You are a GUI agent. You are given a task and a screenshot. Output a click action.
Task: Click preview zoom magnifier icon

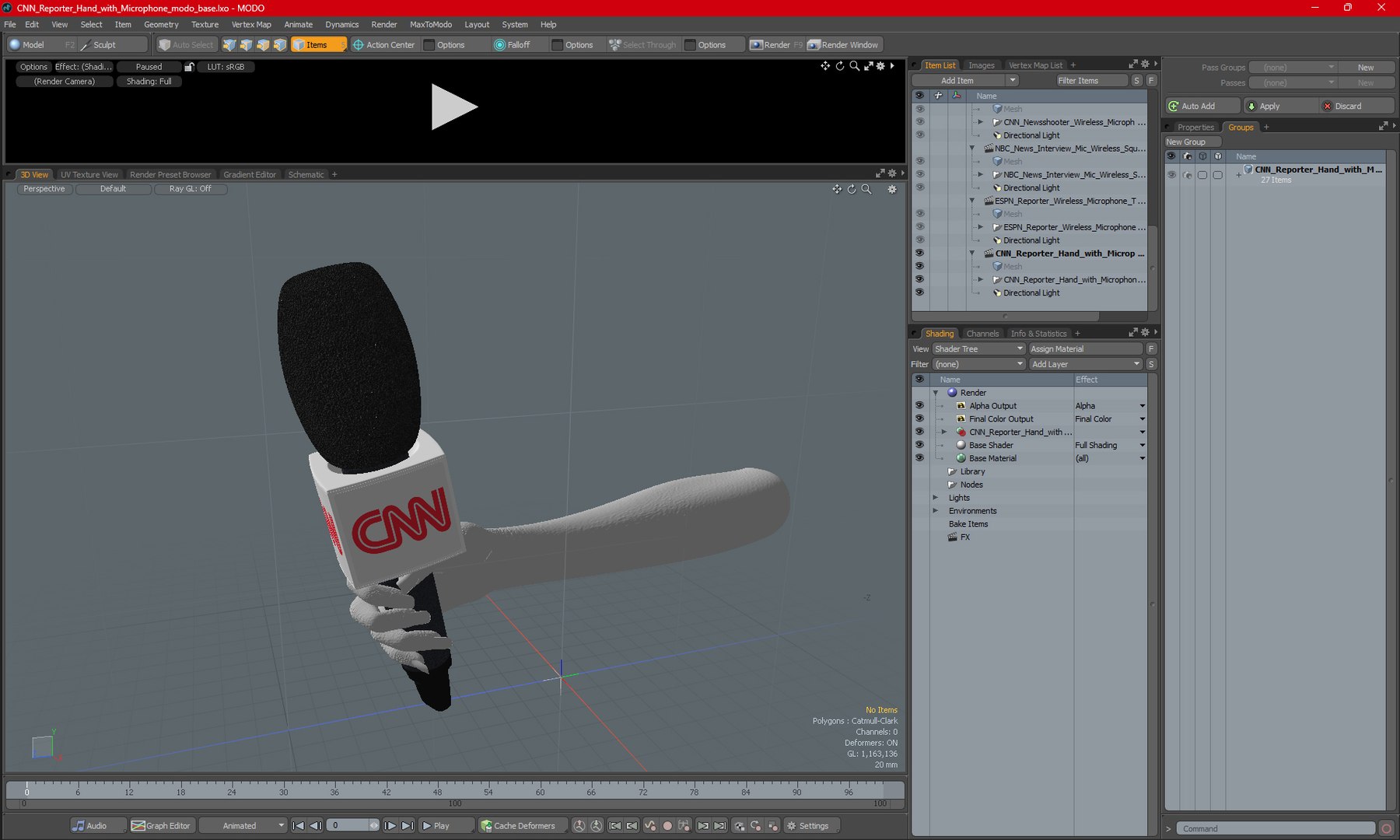tap(855, 66)
